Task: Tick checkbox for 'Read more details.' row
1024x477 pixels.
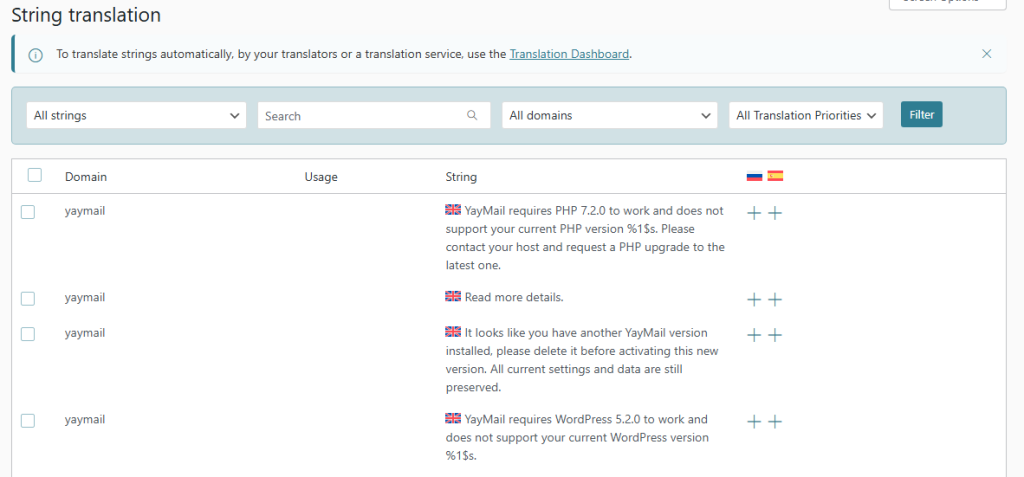Action: [27, 299]
